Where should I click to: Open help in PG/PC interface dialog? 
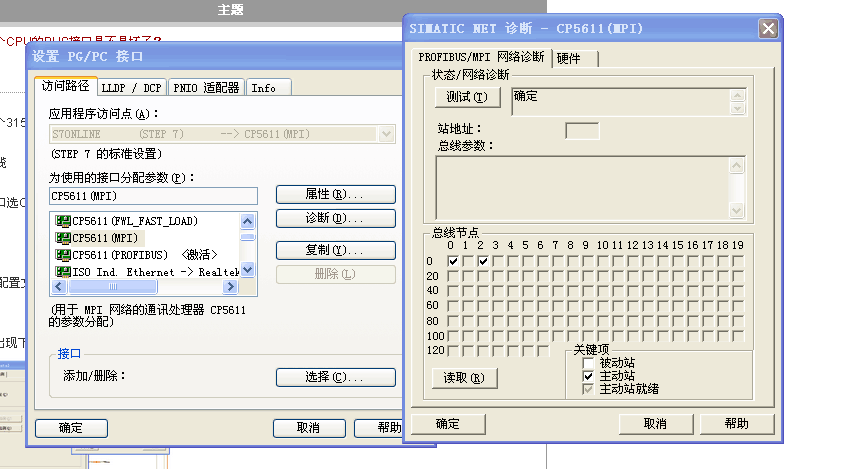(379, 428)
